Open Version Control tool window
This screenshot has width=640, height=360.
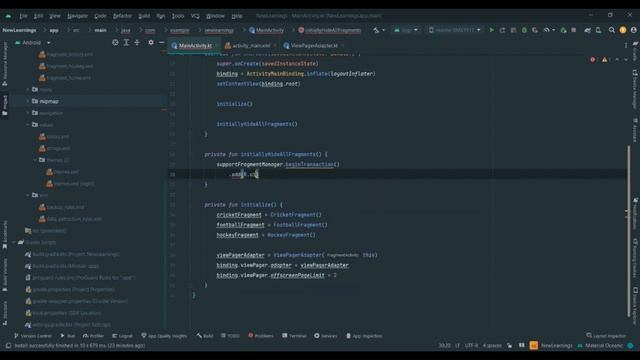(x=33, y=336)
